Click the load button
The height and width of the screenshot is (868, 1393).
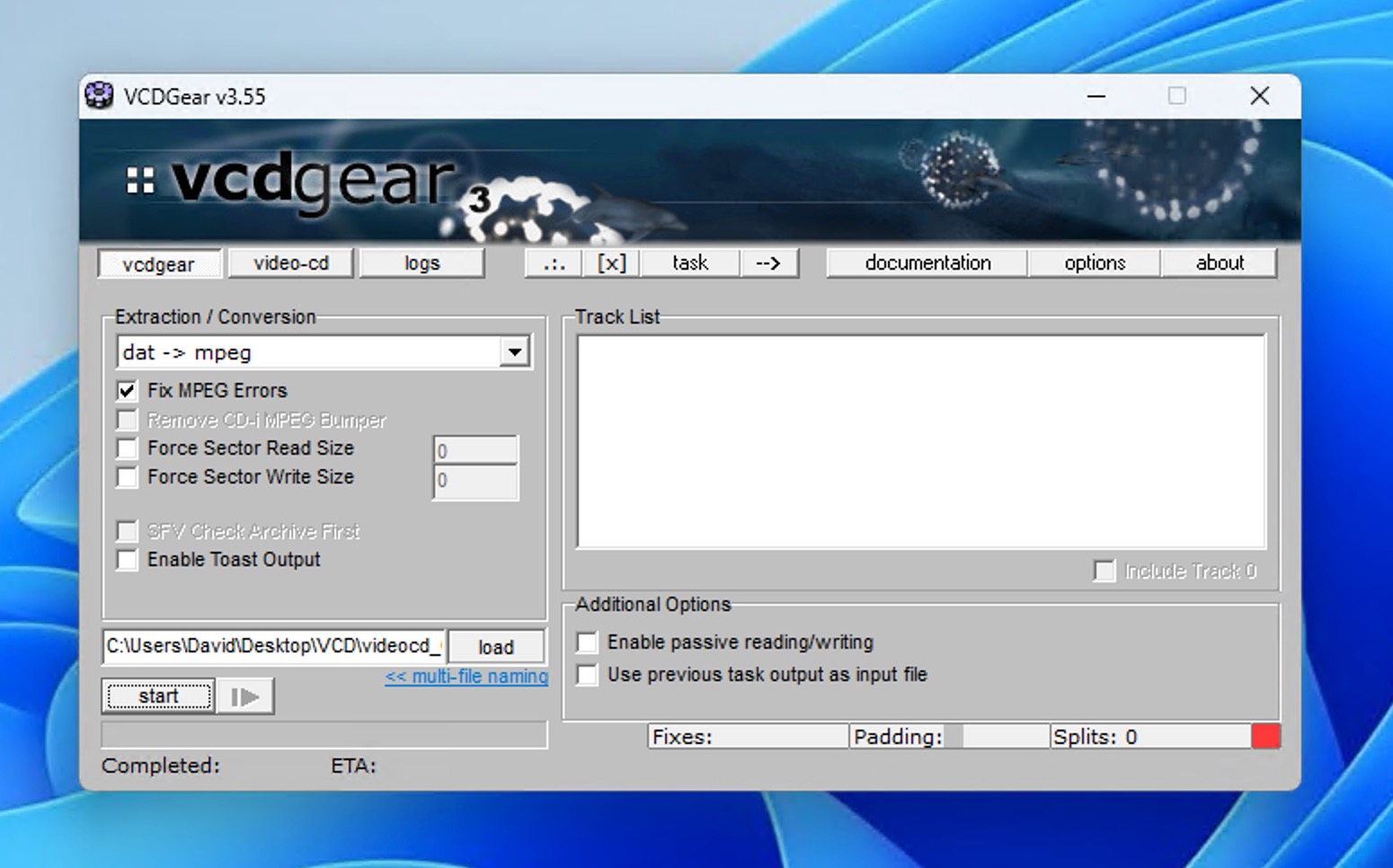(x=496, y=647)
